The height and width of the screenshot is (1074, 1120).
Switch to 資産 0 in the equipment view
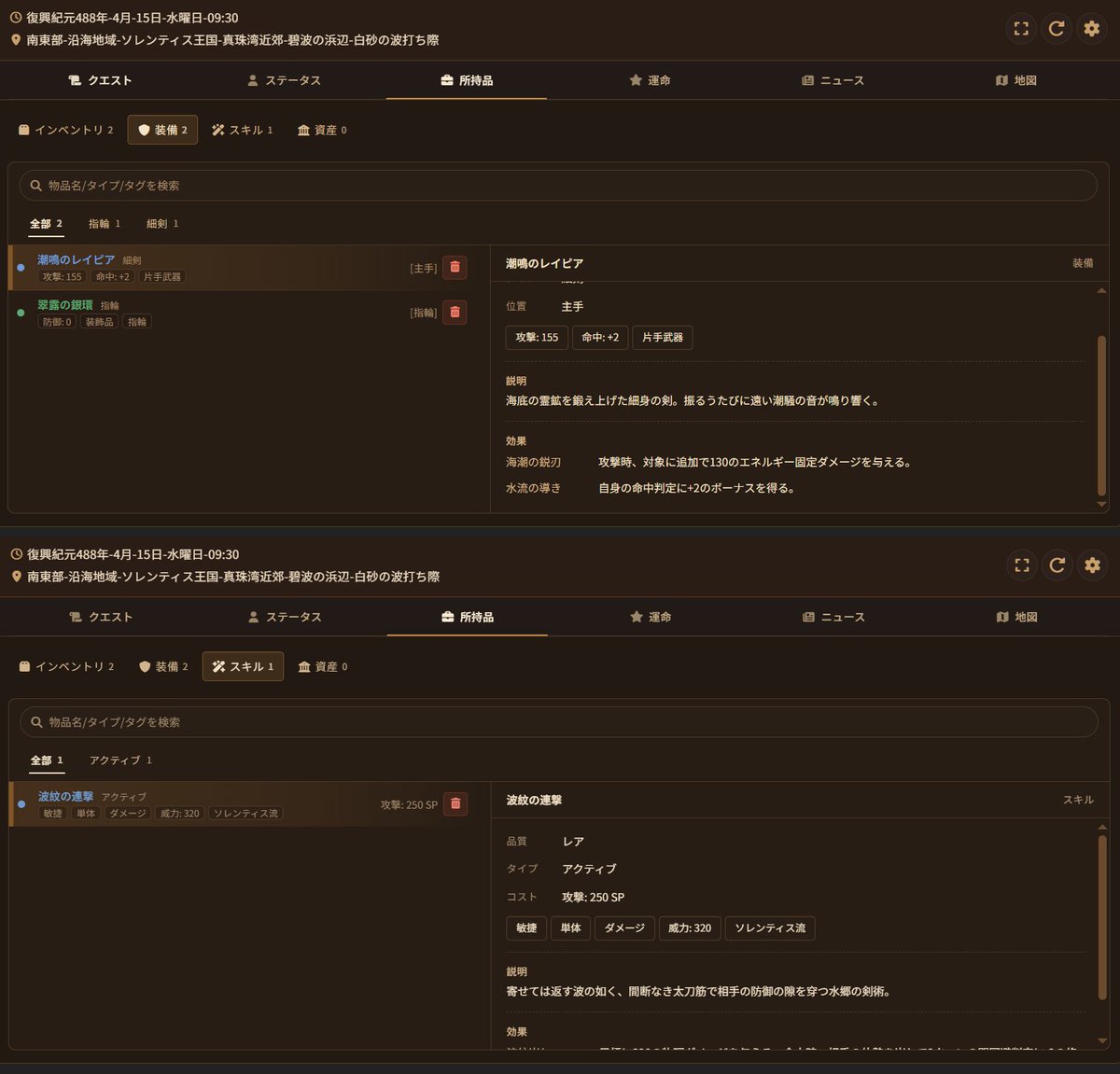322,130
